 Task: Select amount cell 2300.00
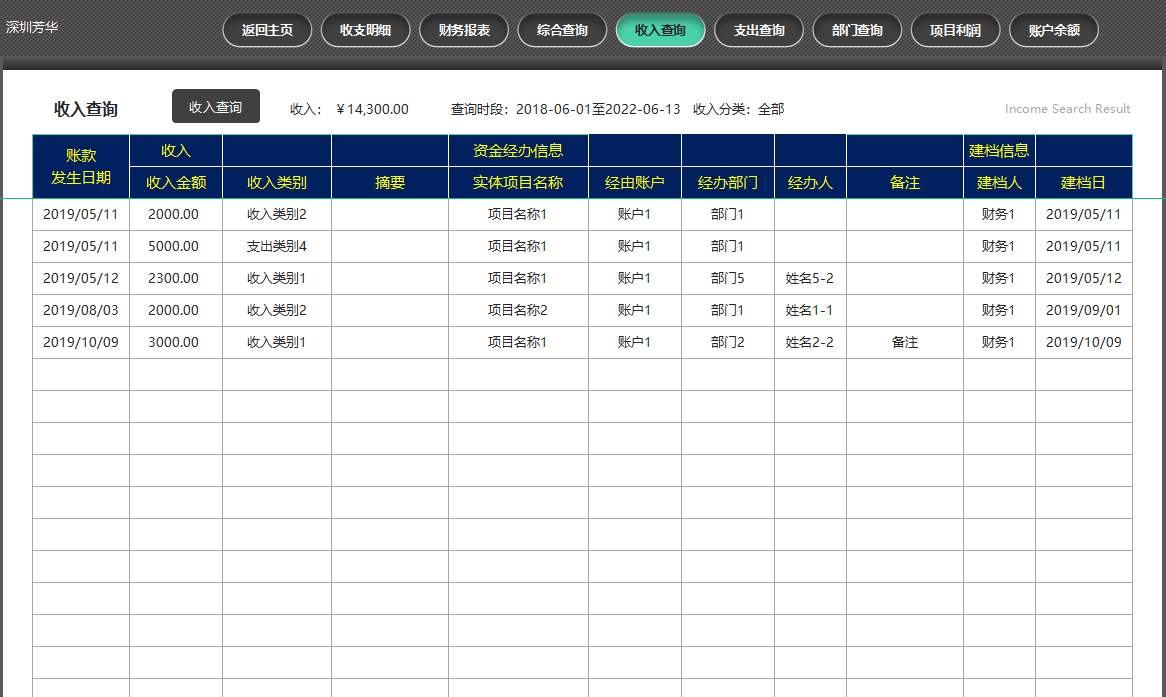[x=176, y=278]
